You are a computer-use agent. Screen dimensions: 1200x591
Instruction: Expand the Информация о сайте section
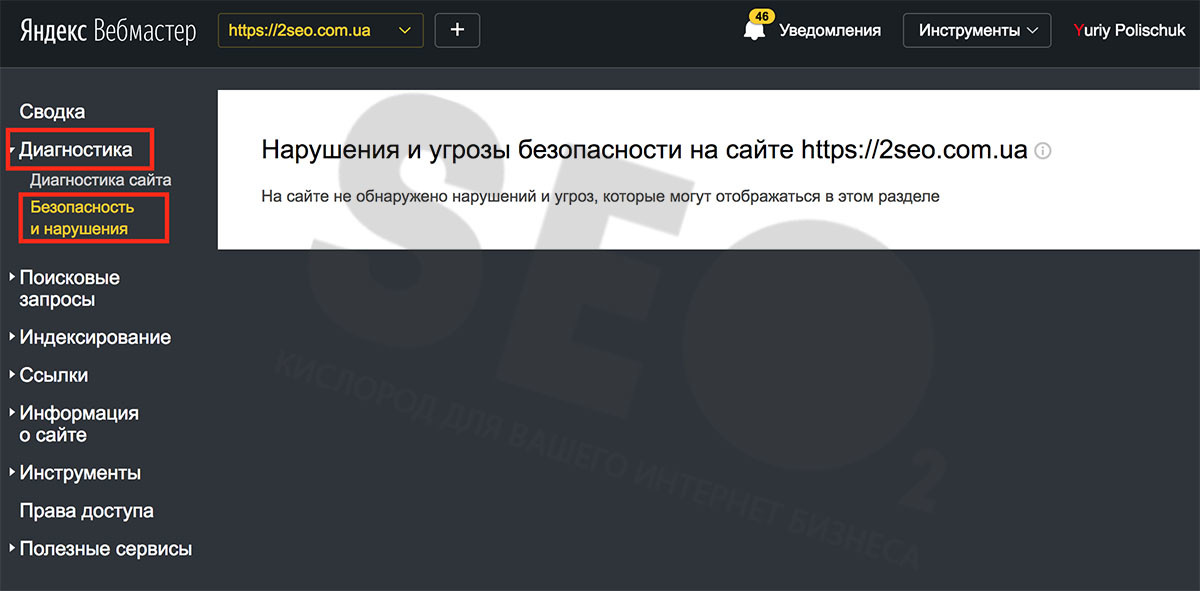[x=78, y=424]
